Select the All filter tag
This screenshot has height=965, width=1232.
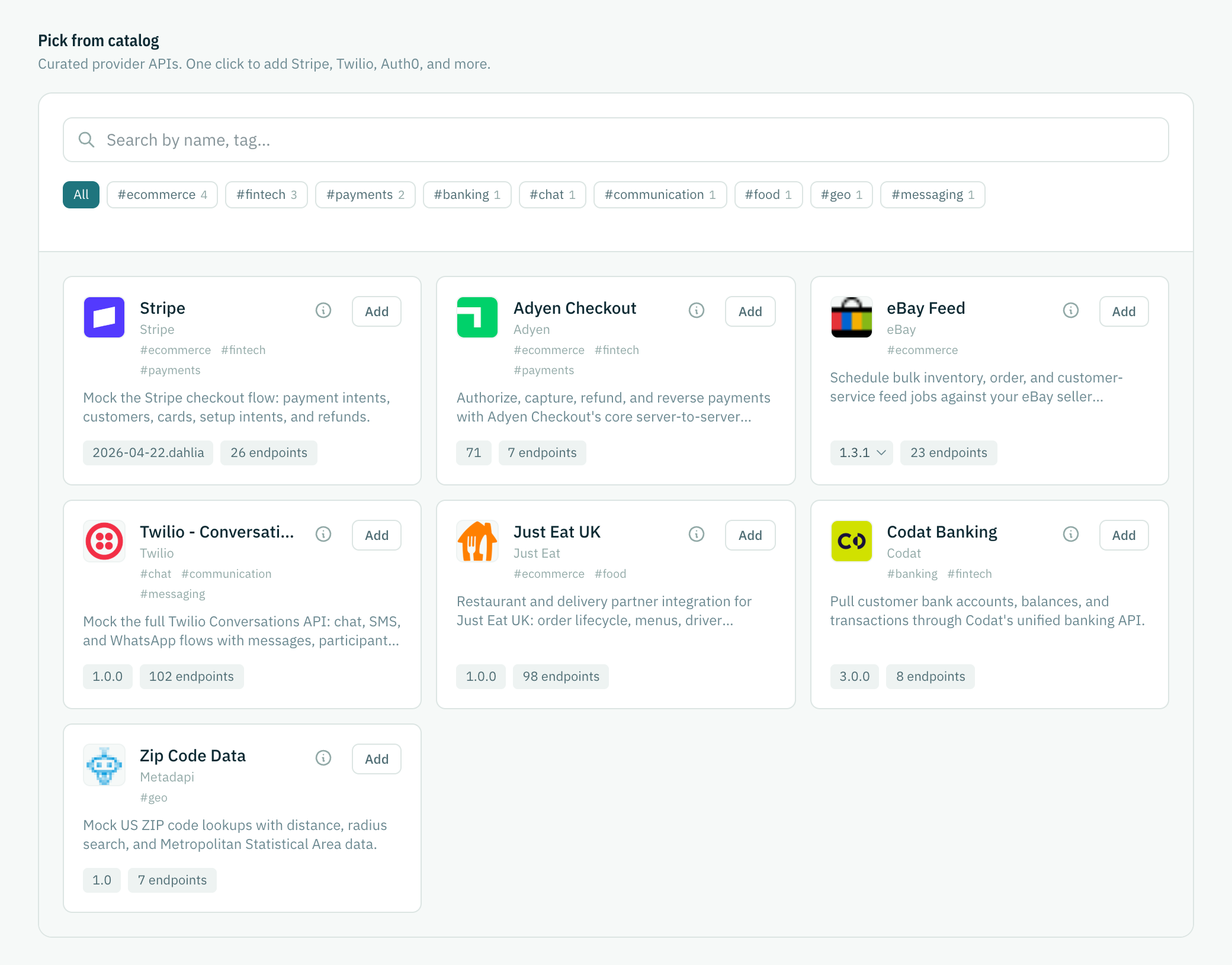tap(81, 195)
